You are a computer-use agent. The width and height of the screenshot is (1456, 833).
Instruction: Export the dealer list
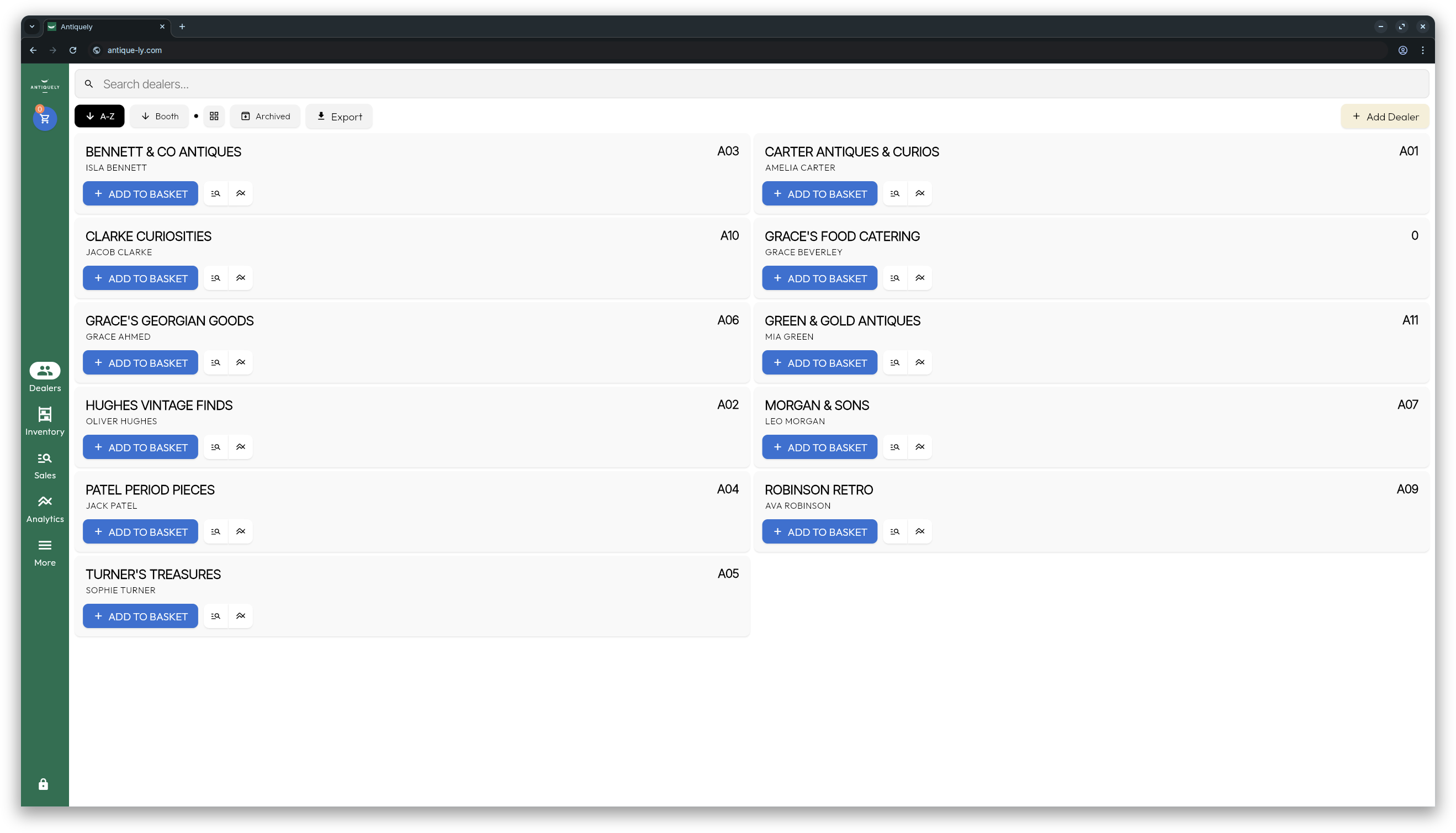coord(339,117)
